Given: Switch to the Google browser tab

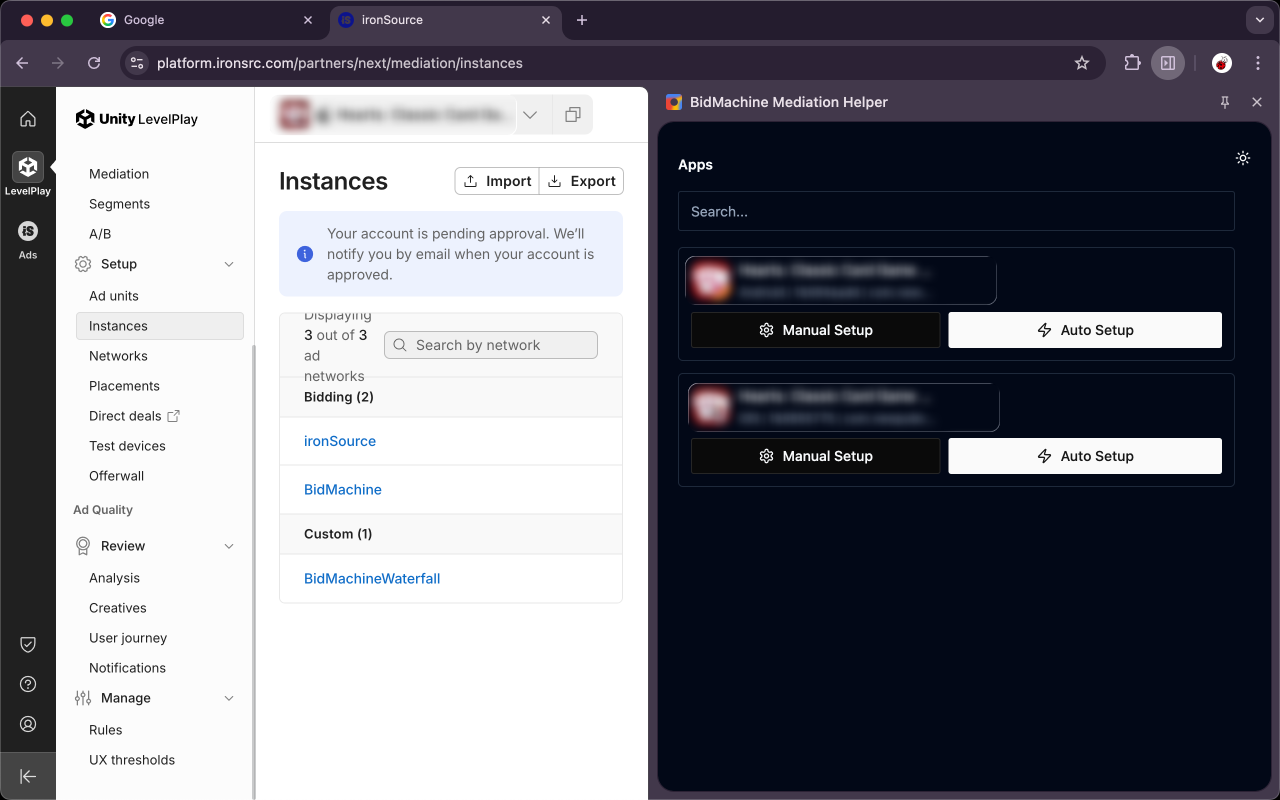Looking at the screenshot, I should pyautogui.click(x=200, y=20).
